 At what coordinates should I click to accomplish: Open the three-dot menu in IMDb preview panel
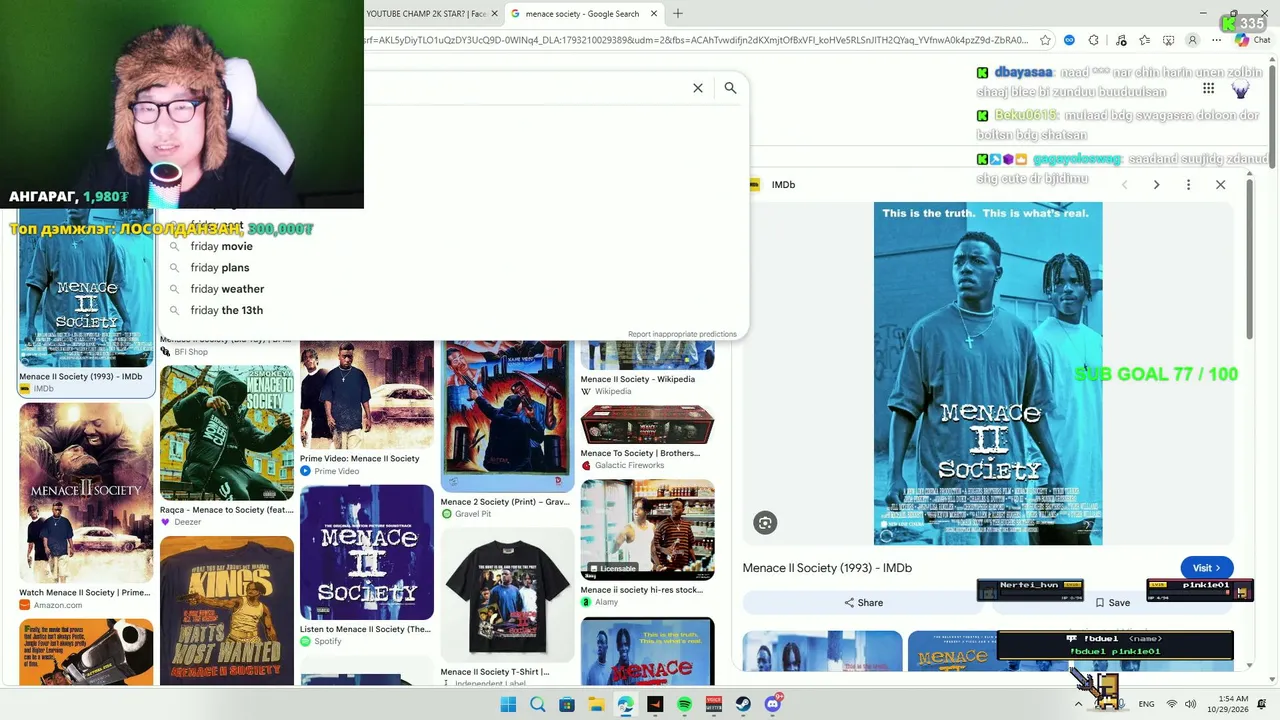[1188, 185]
